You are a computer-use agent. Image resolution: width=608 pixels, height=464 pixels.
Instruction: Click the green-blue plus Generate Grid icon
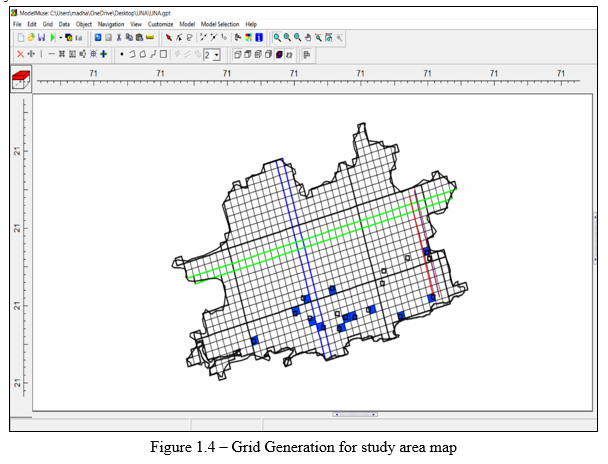(104, 54)
